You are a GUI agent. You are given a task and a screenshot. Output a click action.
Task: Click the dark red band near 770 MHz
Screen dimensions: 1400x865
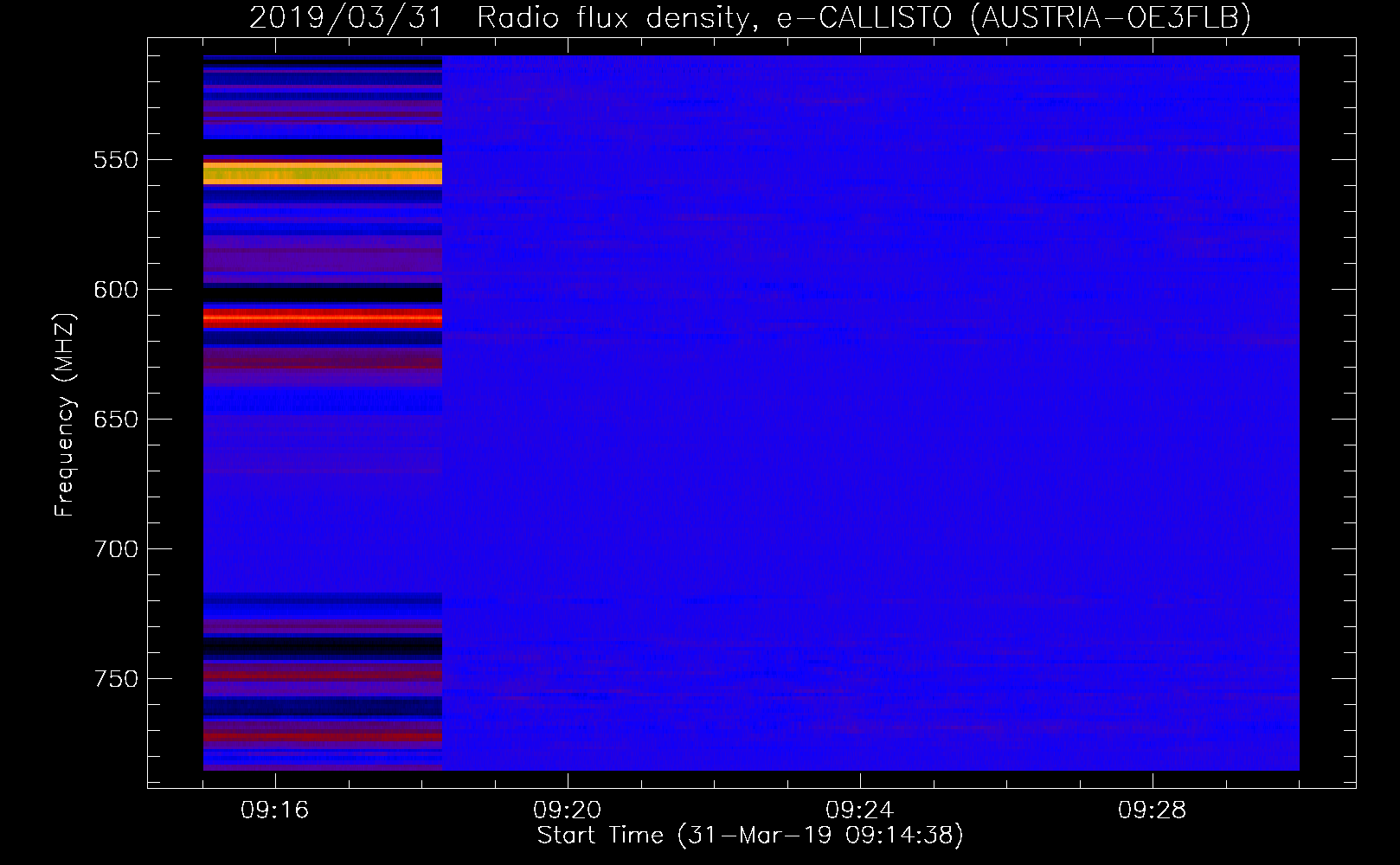coord(323,737)
